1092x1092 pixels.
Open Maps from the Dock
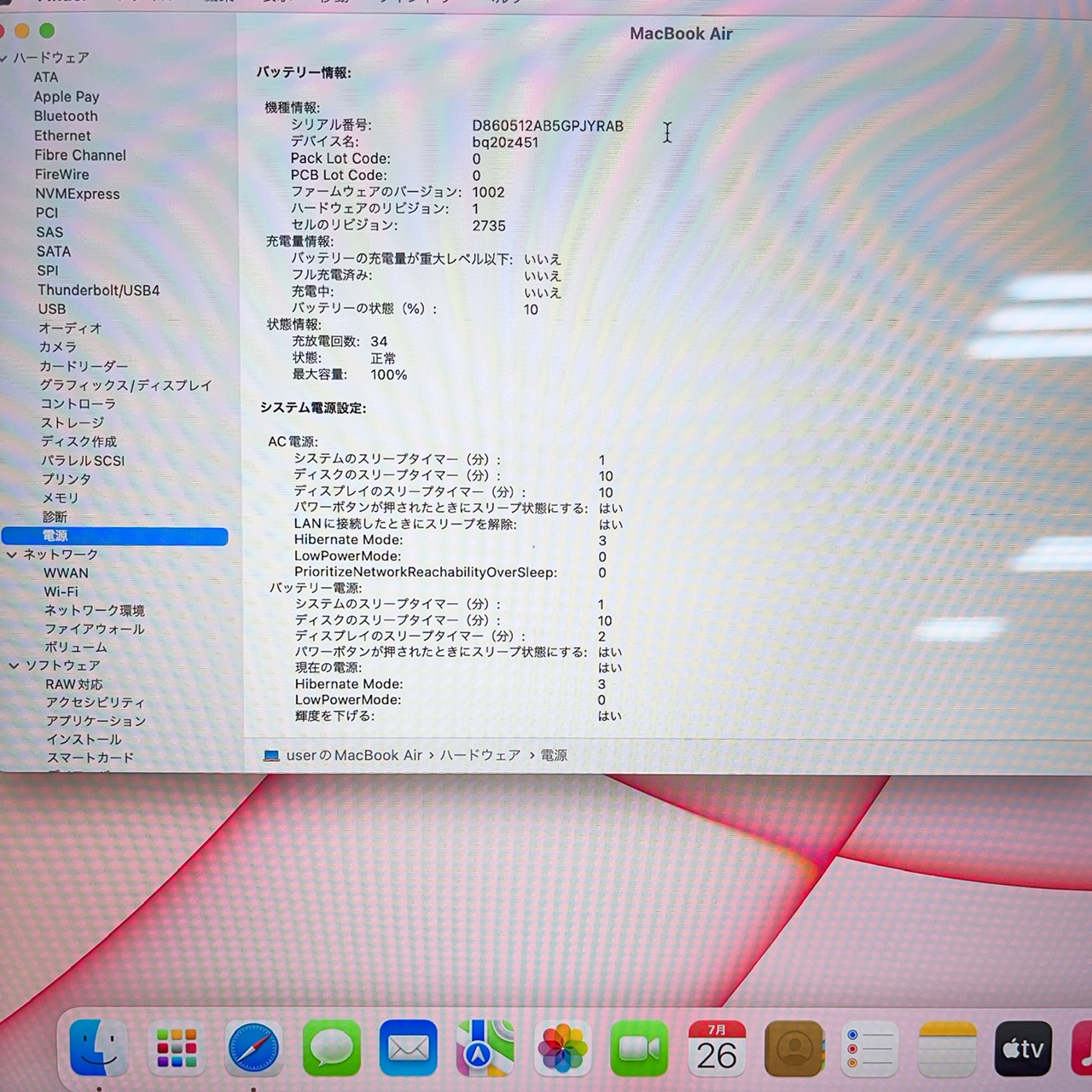[485, 1048]
